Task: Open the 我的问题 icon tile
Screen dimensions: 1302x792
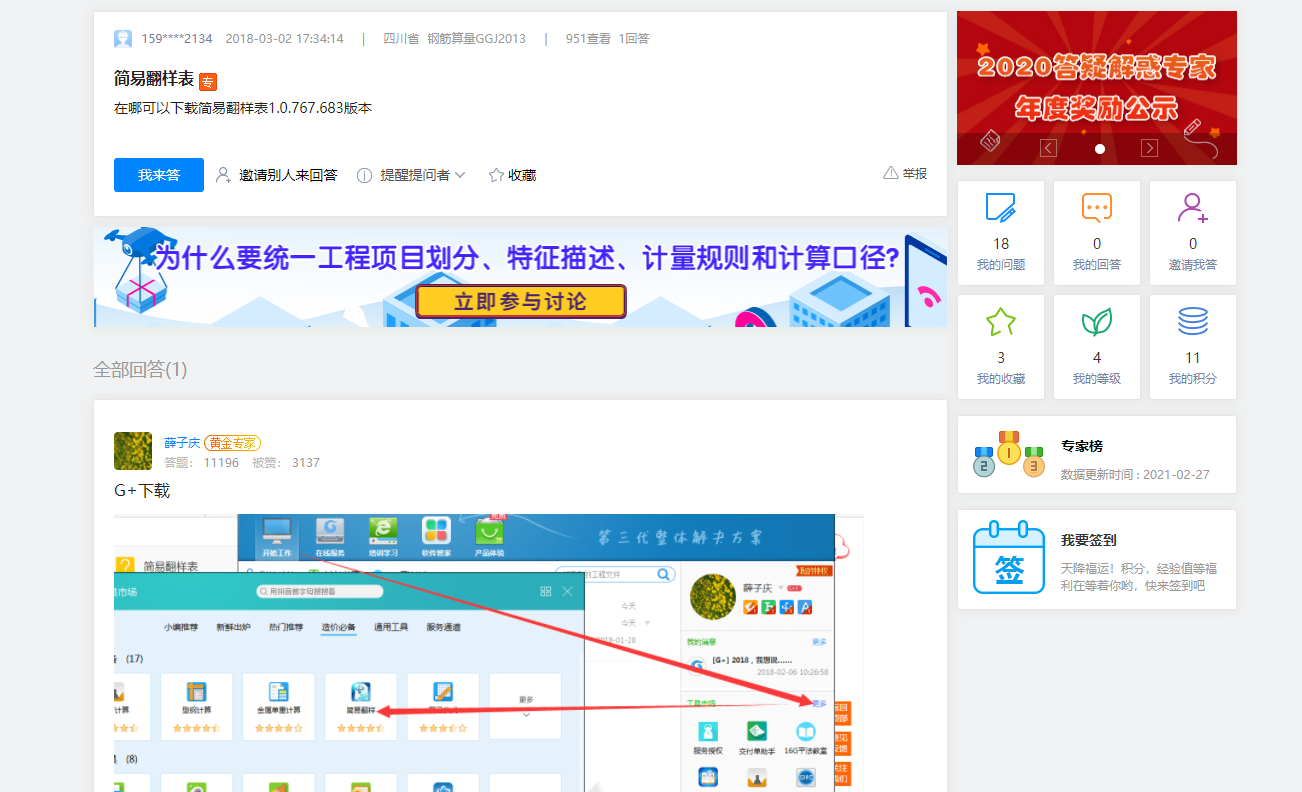Action: pyautogui.click(x=1001, y=208)
